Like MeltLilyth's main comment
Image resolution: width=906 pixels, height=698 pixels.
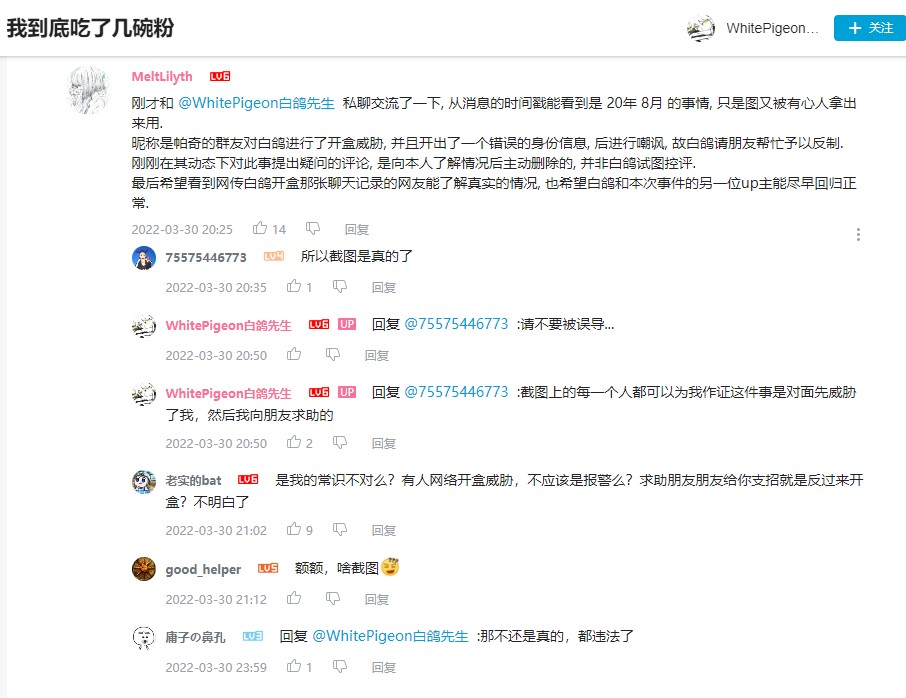coord(260,228)
